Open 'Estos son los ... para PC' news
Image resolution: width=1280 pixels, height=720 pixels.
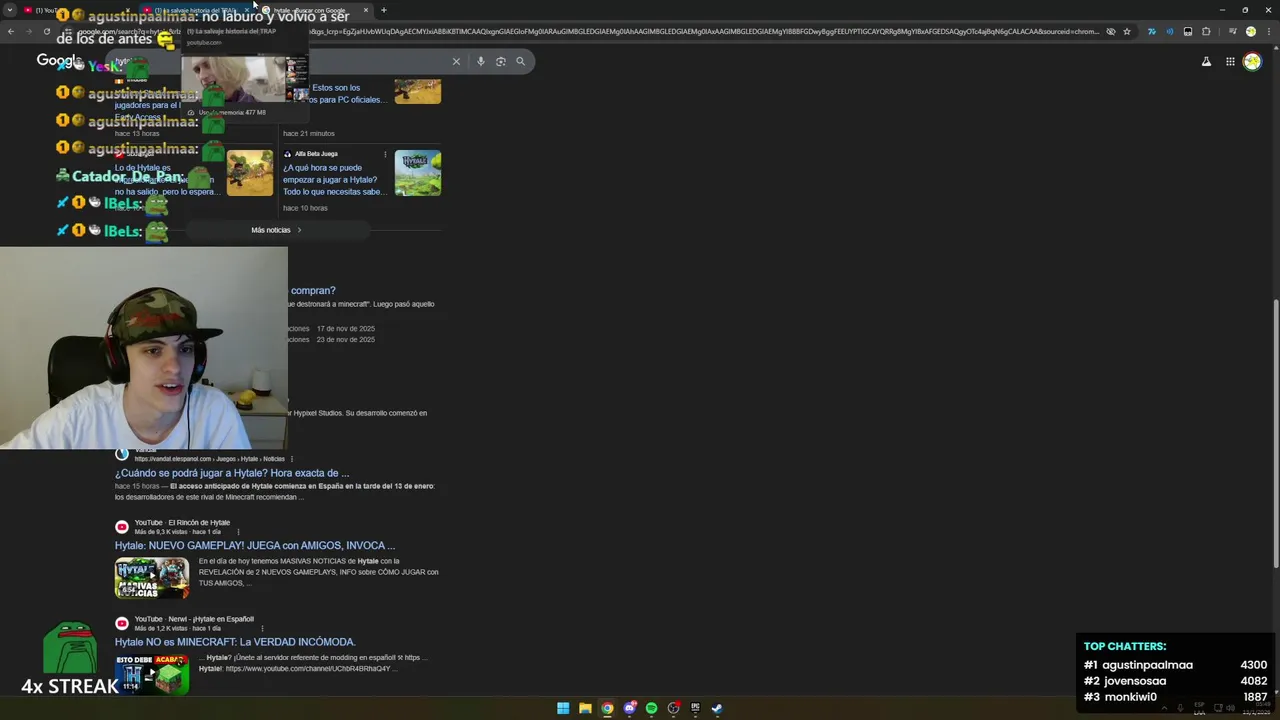click(x=346, y=94)
